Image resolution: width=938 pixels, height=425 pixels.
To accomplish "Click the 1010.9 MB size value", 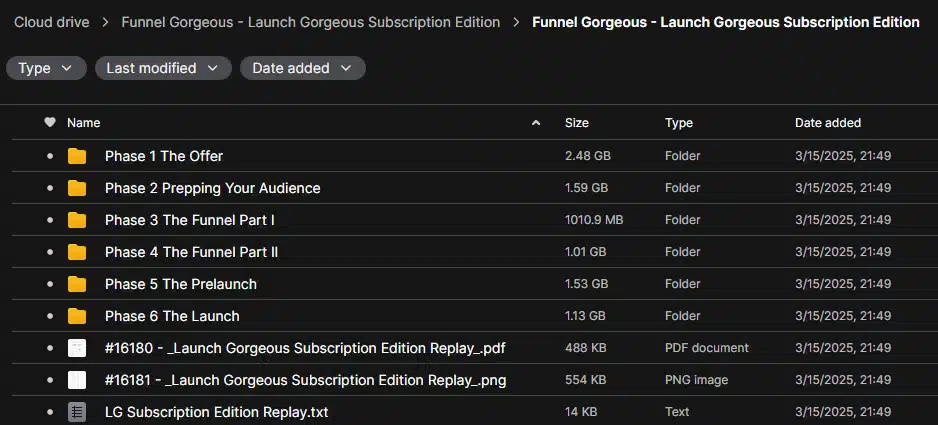I will coord(594,220).
